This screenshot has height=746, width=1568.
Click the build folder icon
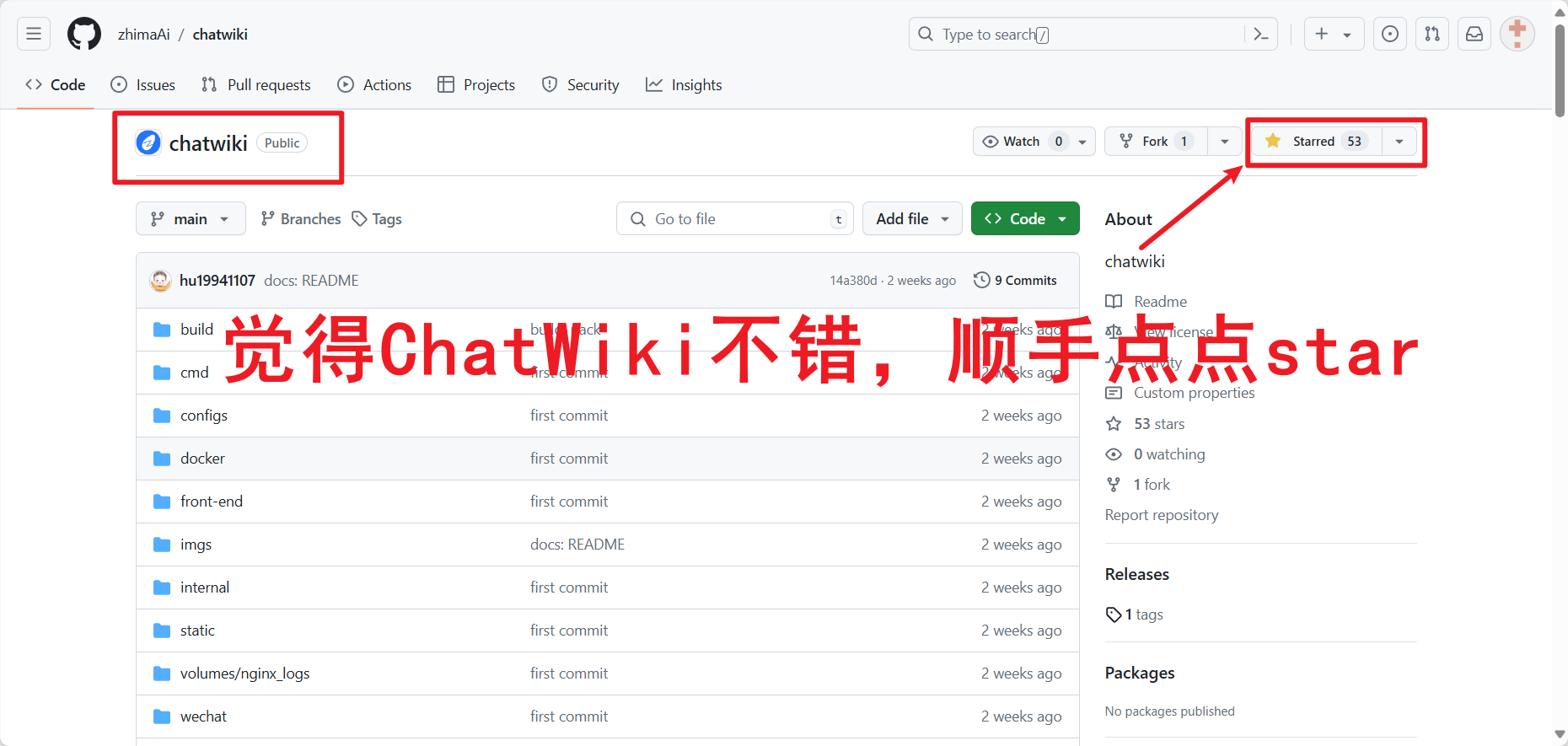pos(162,330)
